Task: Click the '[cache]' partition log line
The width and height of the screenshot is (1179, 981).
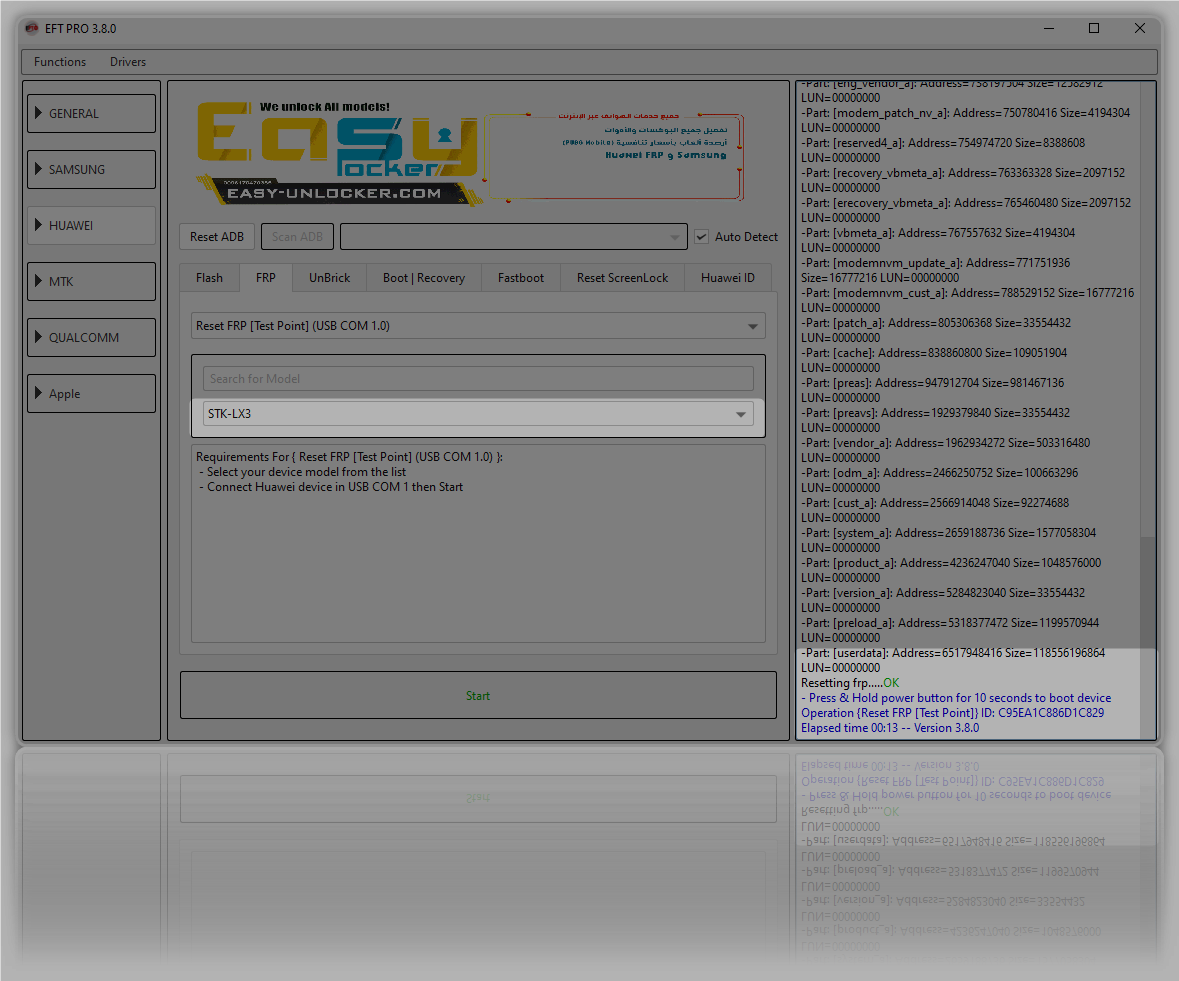Action: 934,359
